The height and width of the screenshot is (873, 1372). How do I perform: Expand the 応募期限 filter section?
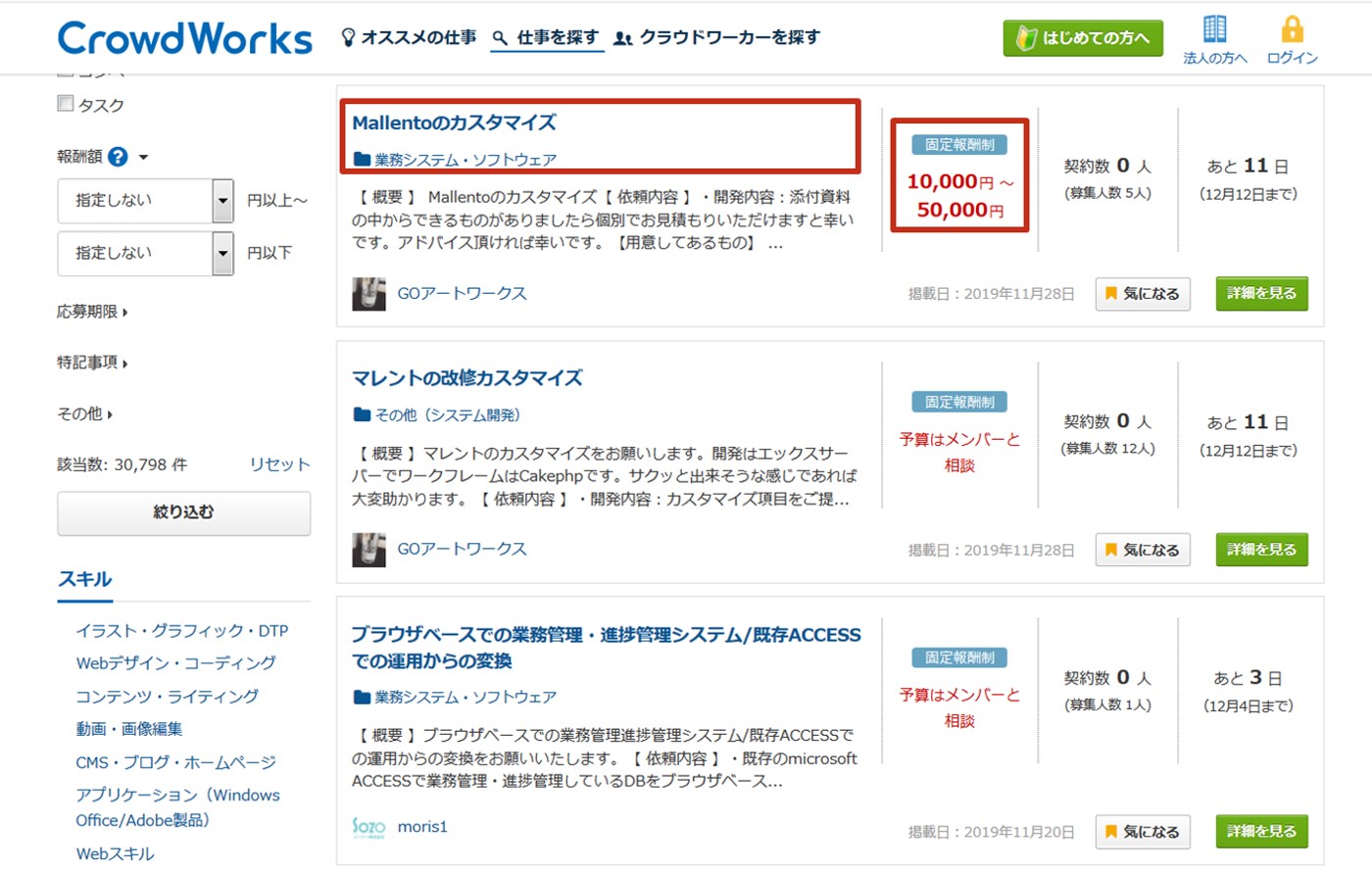tap(92, 312)
